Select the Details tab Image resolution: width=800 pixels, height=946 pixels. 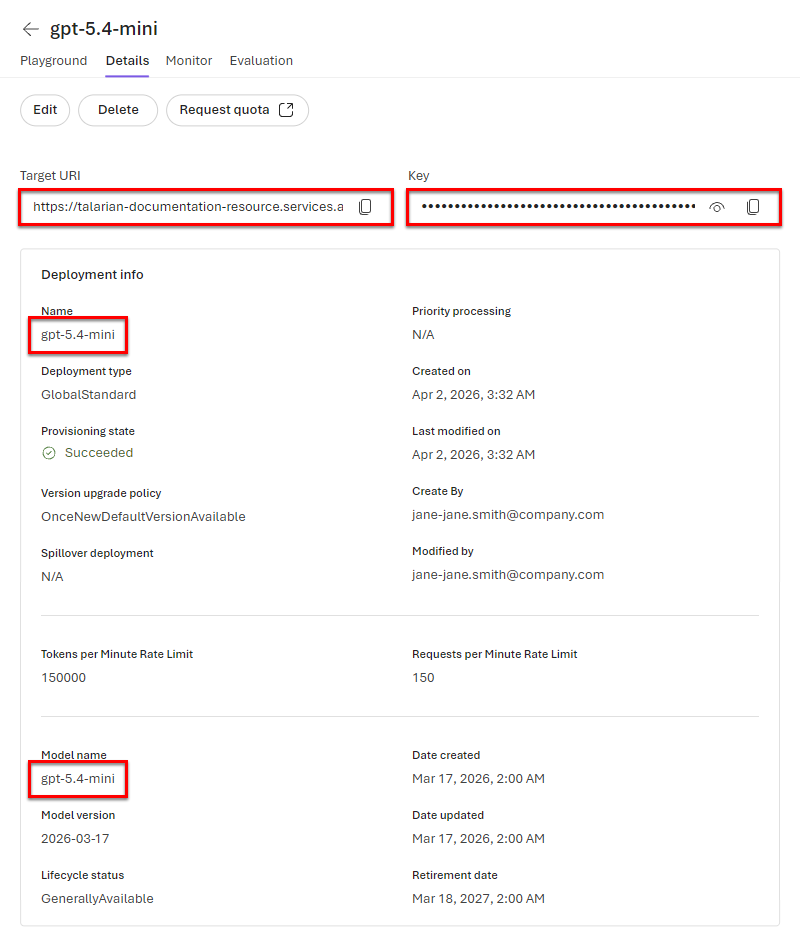pyautogui.click(x=127, y=61)
